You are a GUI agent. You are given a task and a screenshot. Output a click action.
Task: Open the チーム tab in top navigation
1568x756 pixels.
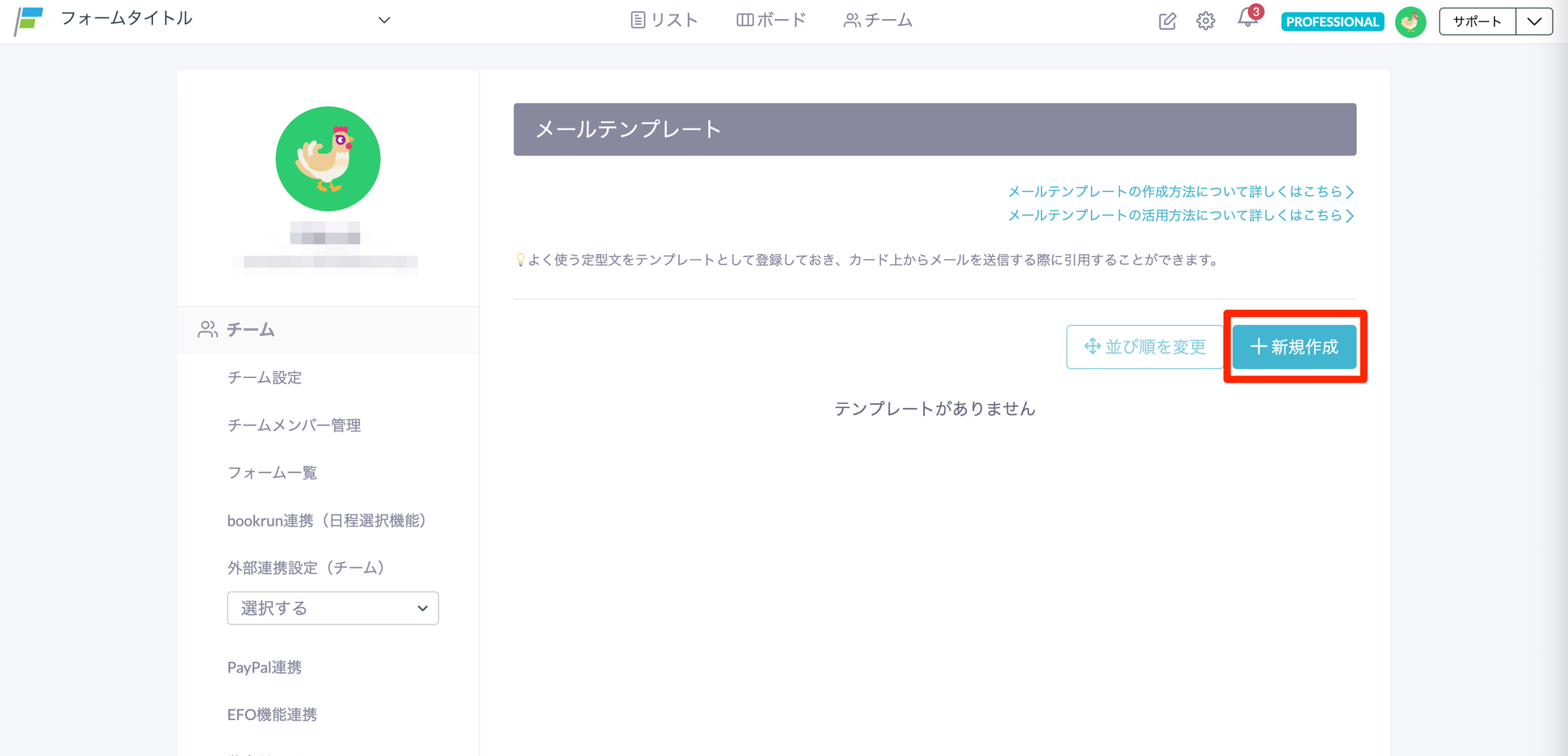(x=878, y=20)
